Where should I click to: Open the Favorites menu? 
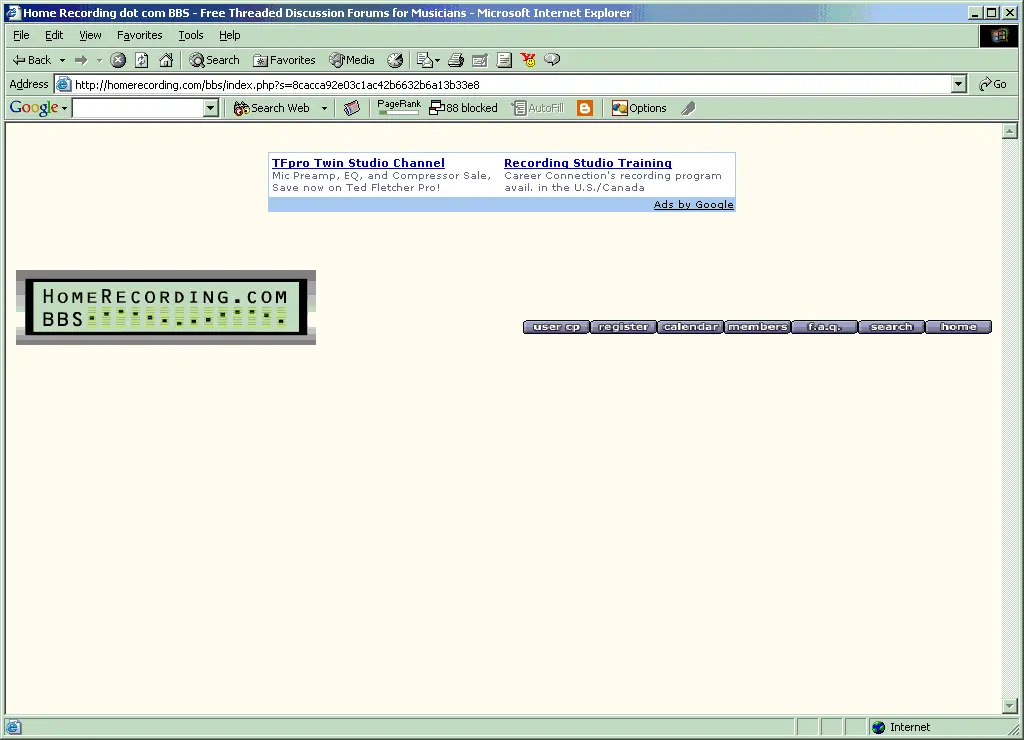coord(140,35)
